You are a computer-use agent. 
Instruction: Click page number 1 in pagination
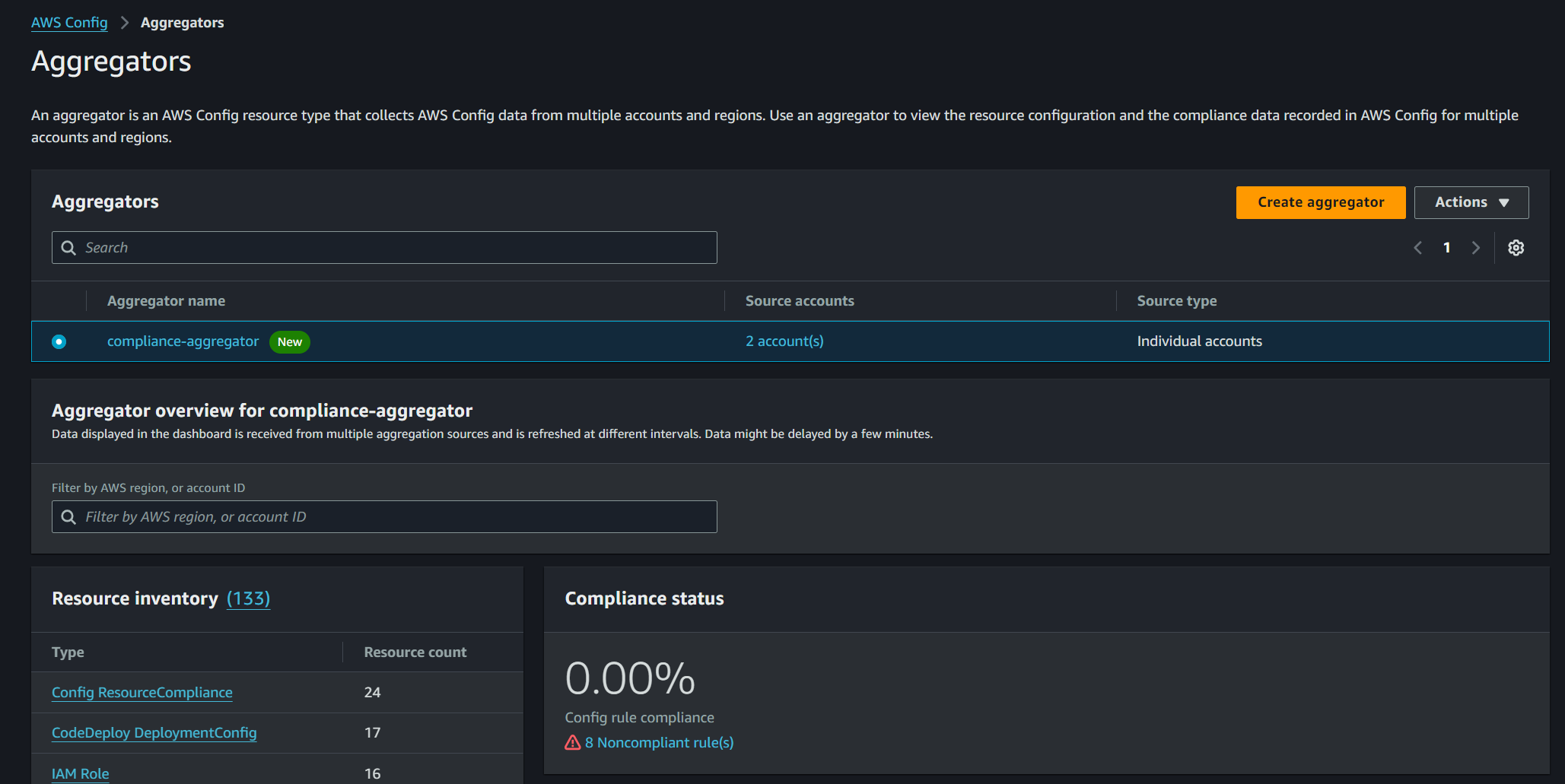point(1446,248)
